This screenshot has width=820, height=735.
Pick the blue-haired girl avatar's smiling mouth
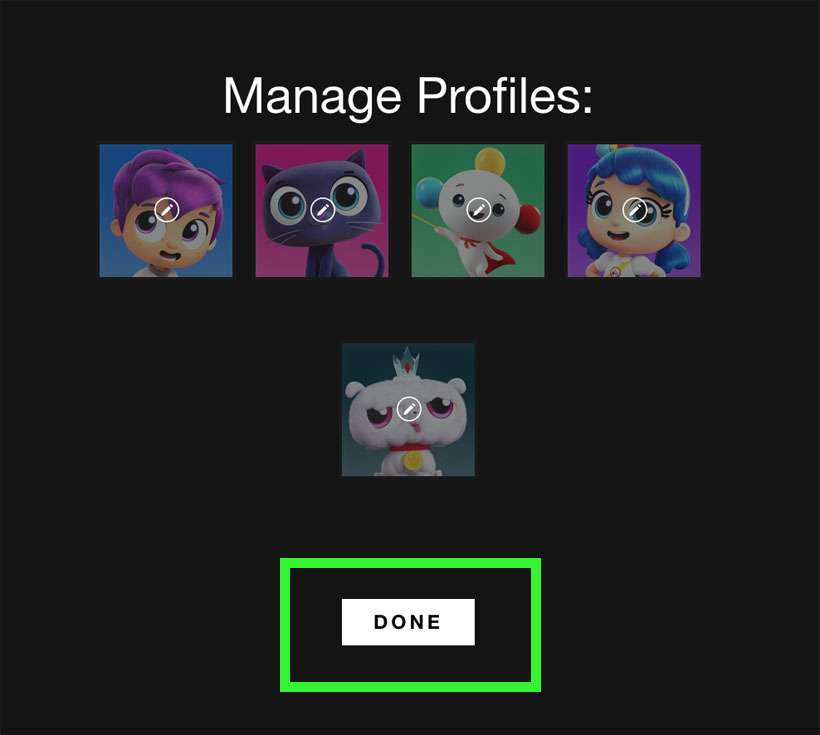[618, 235]
